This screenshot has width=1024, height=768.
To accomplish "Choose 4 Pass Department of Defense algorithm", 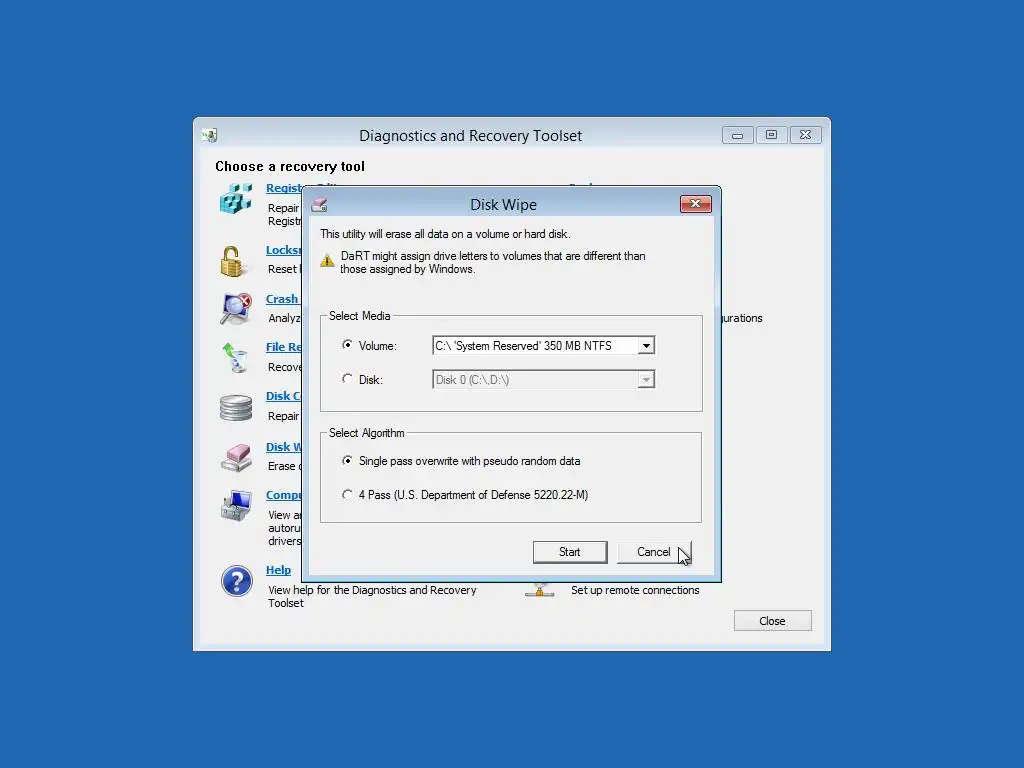I will click(347, 494).
